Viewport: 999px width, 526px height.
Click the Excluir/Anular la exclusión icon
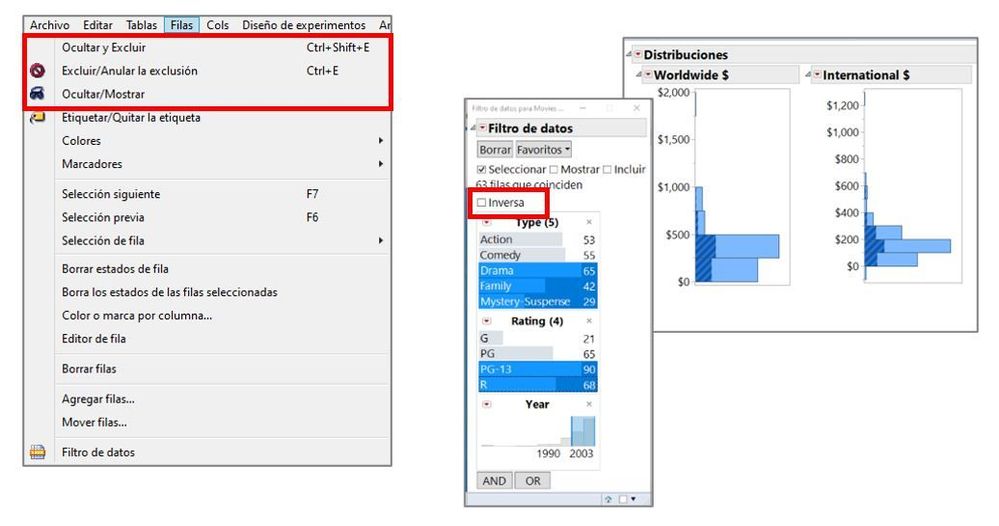pyautogui.click(x=38, y=71)
